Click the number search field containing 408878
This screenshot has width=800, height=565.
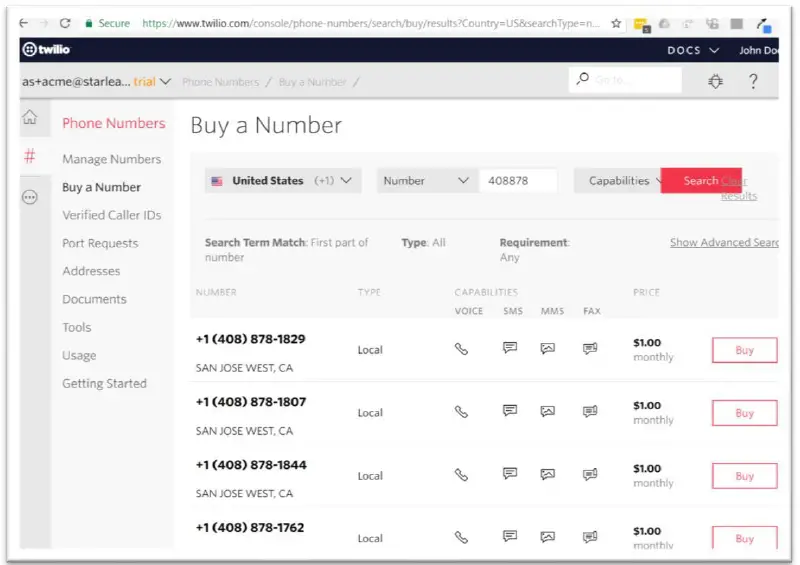click(518, 181)
